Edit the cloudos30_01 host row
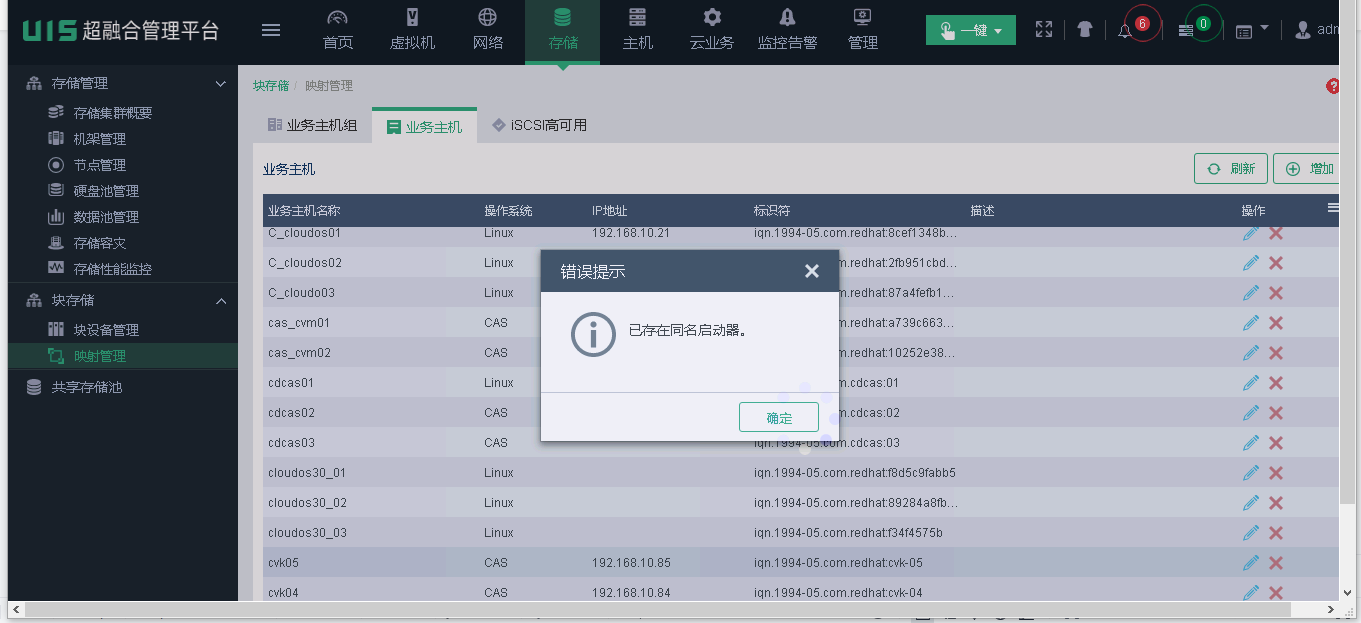 click(1251, 473)
